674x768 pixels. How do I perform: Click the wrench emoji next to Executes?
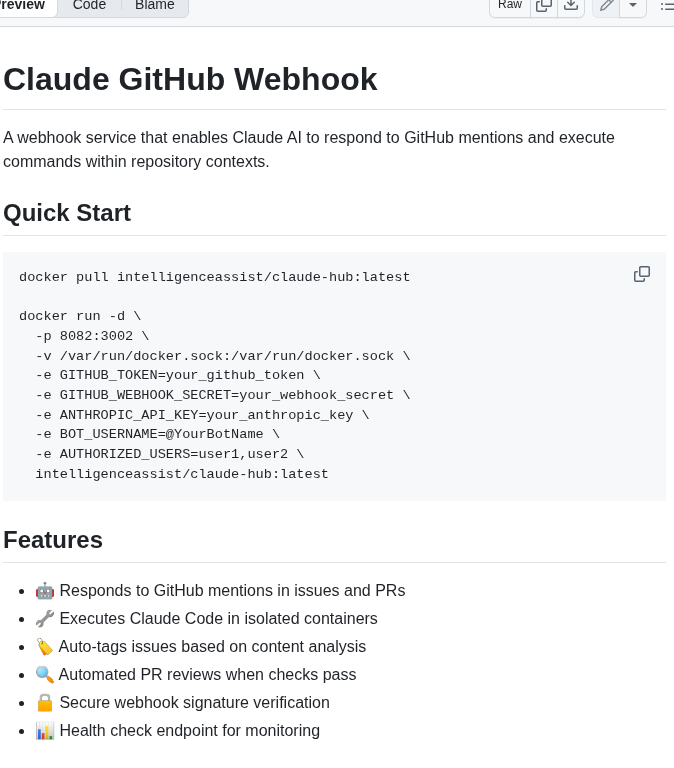[45, 619]
